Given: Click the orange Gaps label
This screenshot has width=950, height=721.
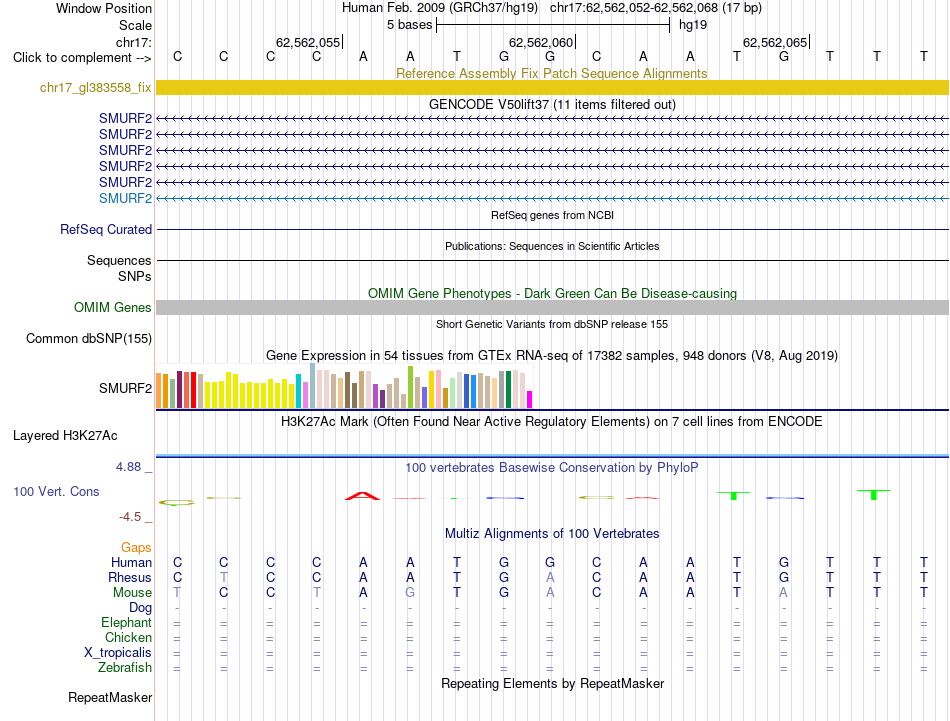Looking at the screenshot, I should coord(136,548).
